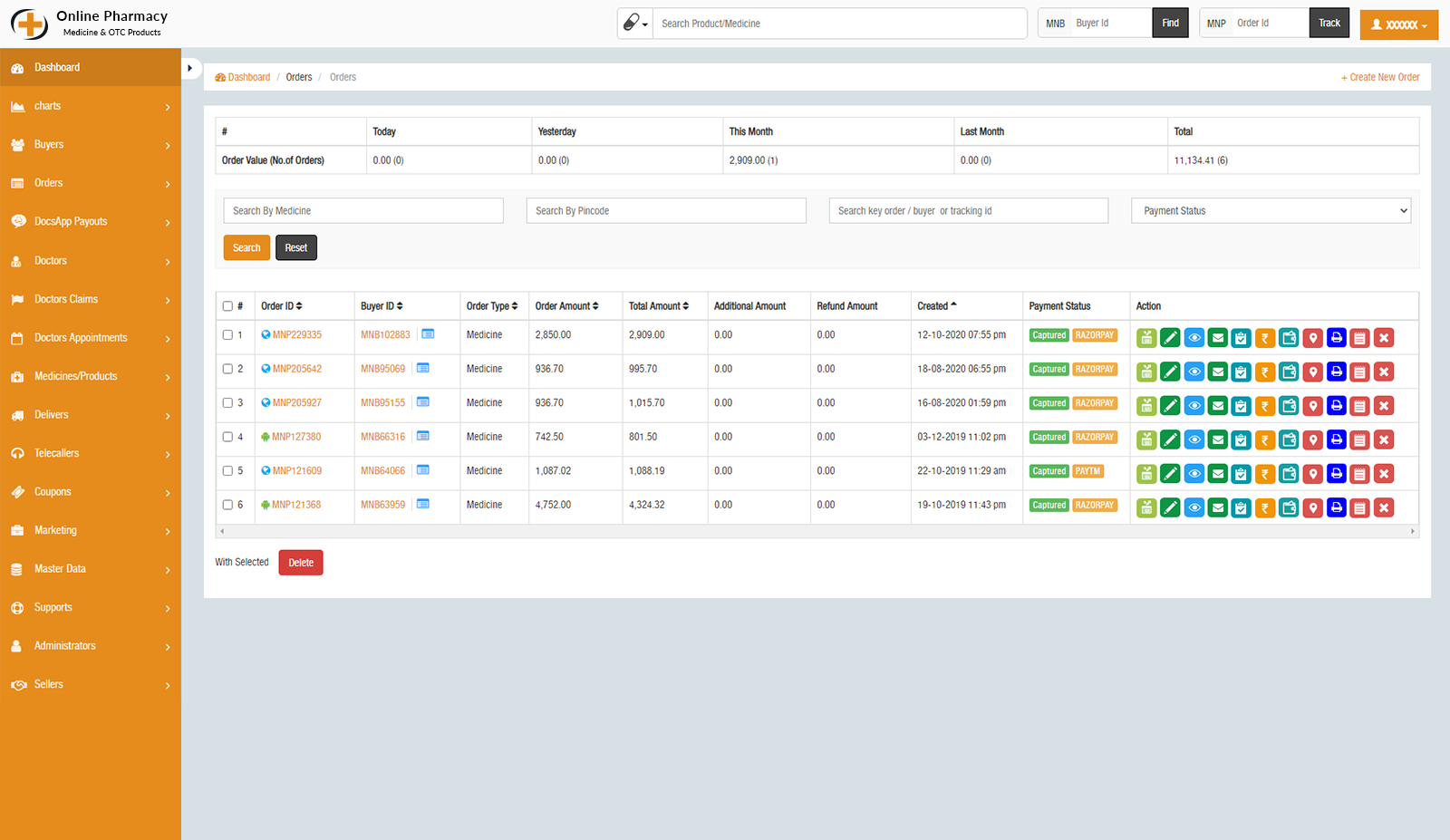Click the envelope mail icon for MNP121368
The width and height of the screenshot is (1450, 840).
[x=1218, y=507]
